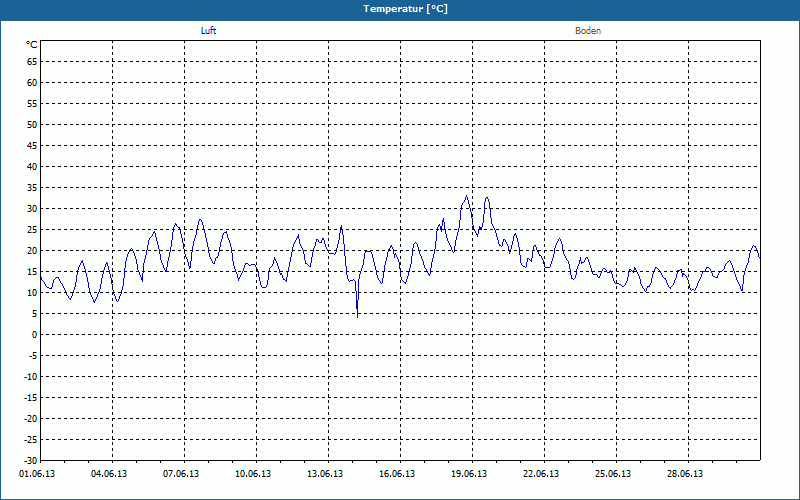Click the 40 y-axis label
The width and height of the screenshot is (800, 500).
click(32, 166)
